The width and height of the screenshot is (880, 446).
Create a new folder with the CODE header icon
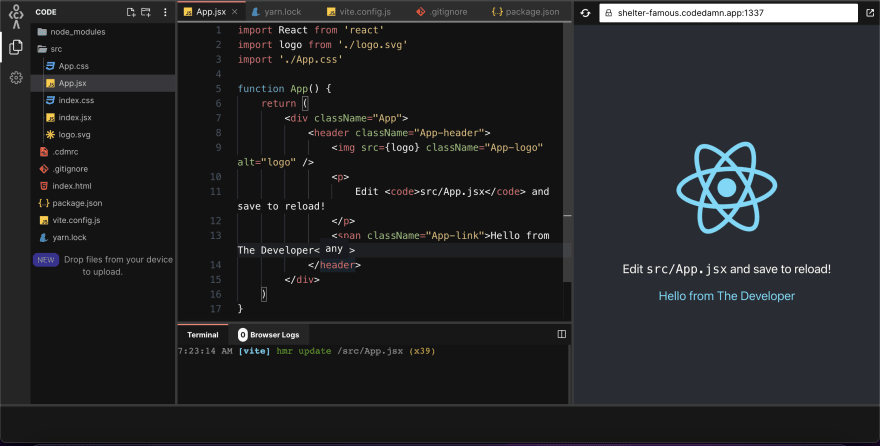[x=146, y=12]
